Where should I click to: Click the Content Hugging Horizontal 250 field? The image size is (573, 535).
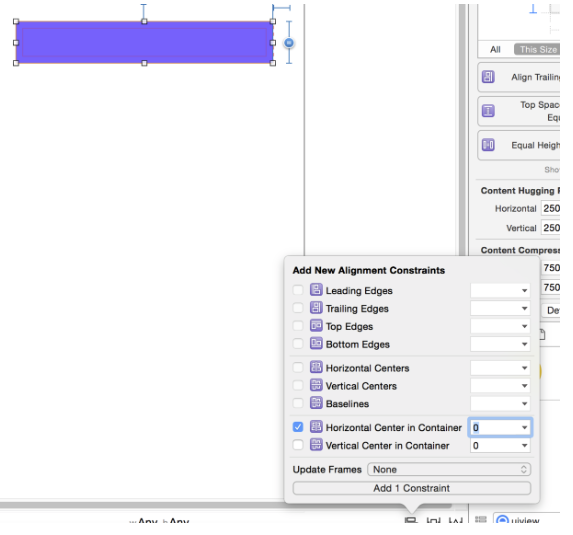click(x=551, y=208)
